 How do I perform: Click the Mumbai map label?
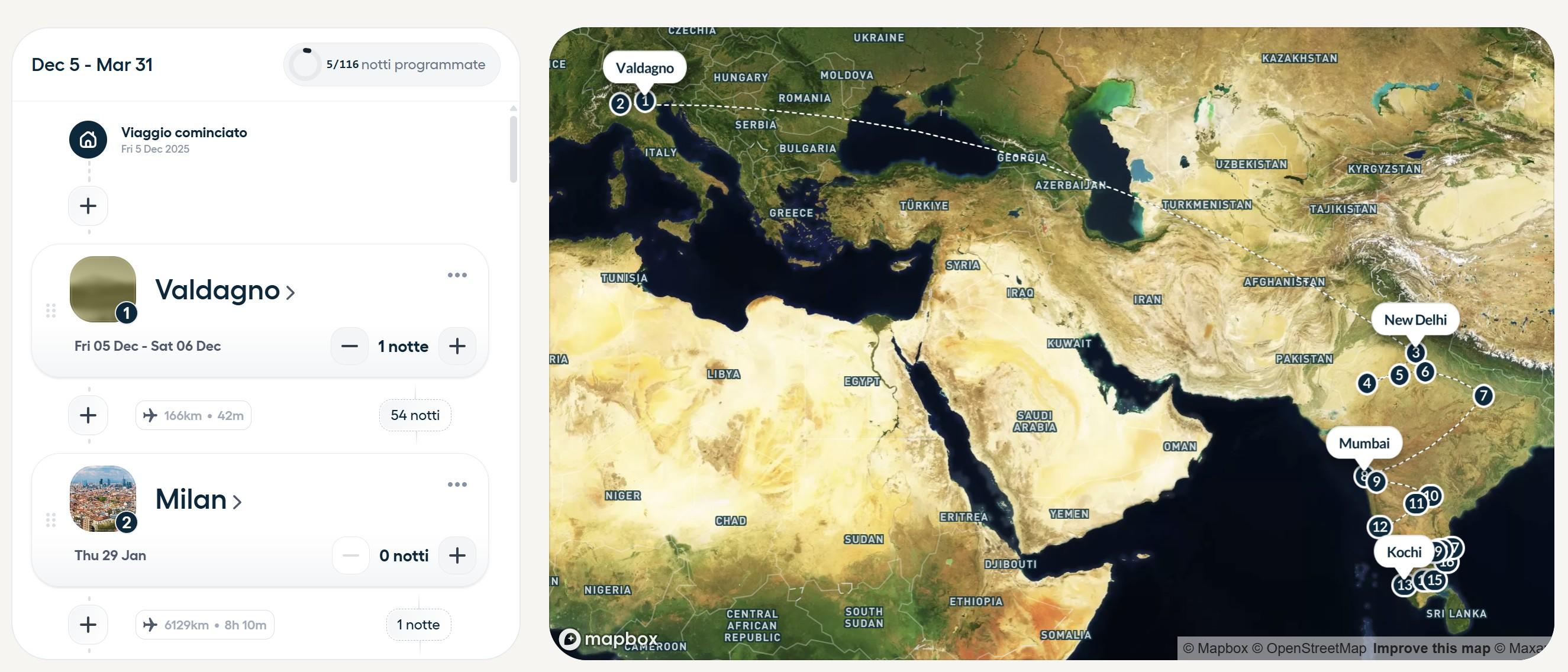coord(1363,443)
